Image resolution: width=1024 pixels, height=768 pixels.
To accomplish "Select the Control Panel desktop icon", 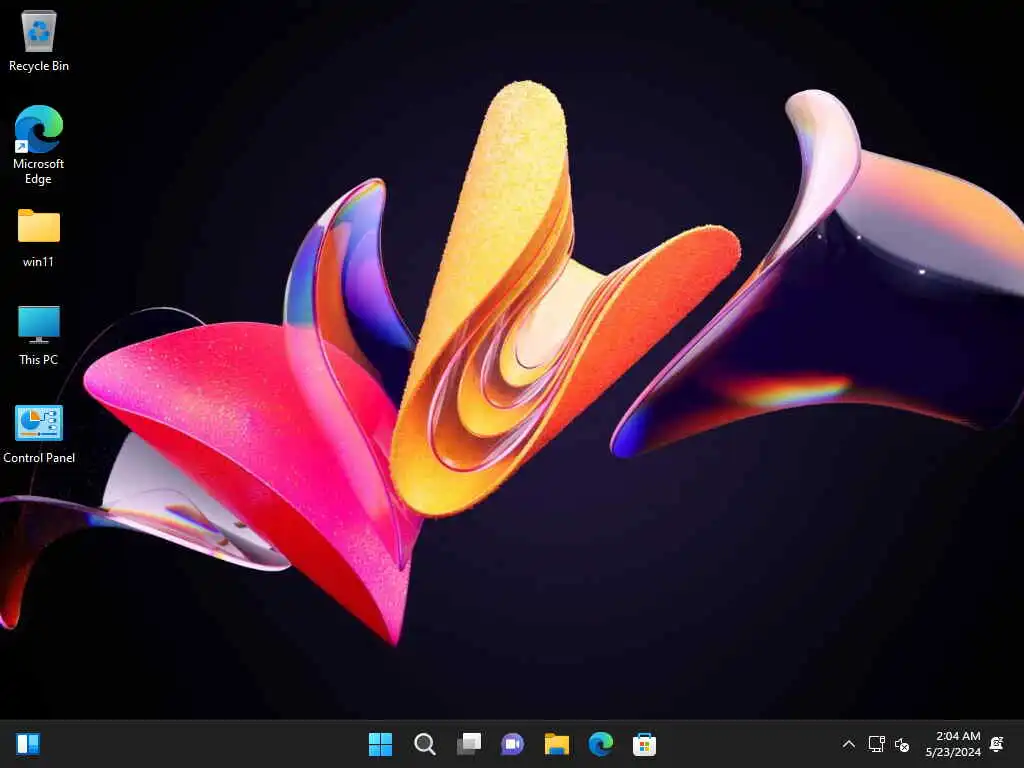I will 39,434.
